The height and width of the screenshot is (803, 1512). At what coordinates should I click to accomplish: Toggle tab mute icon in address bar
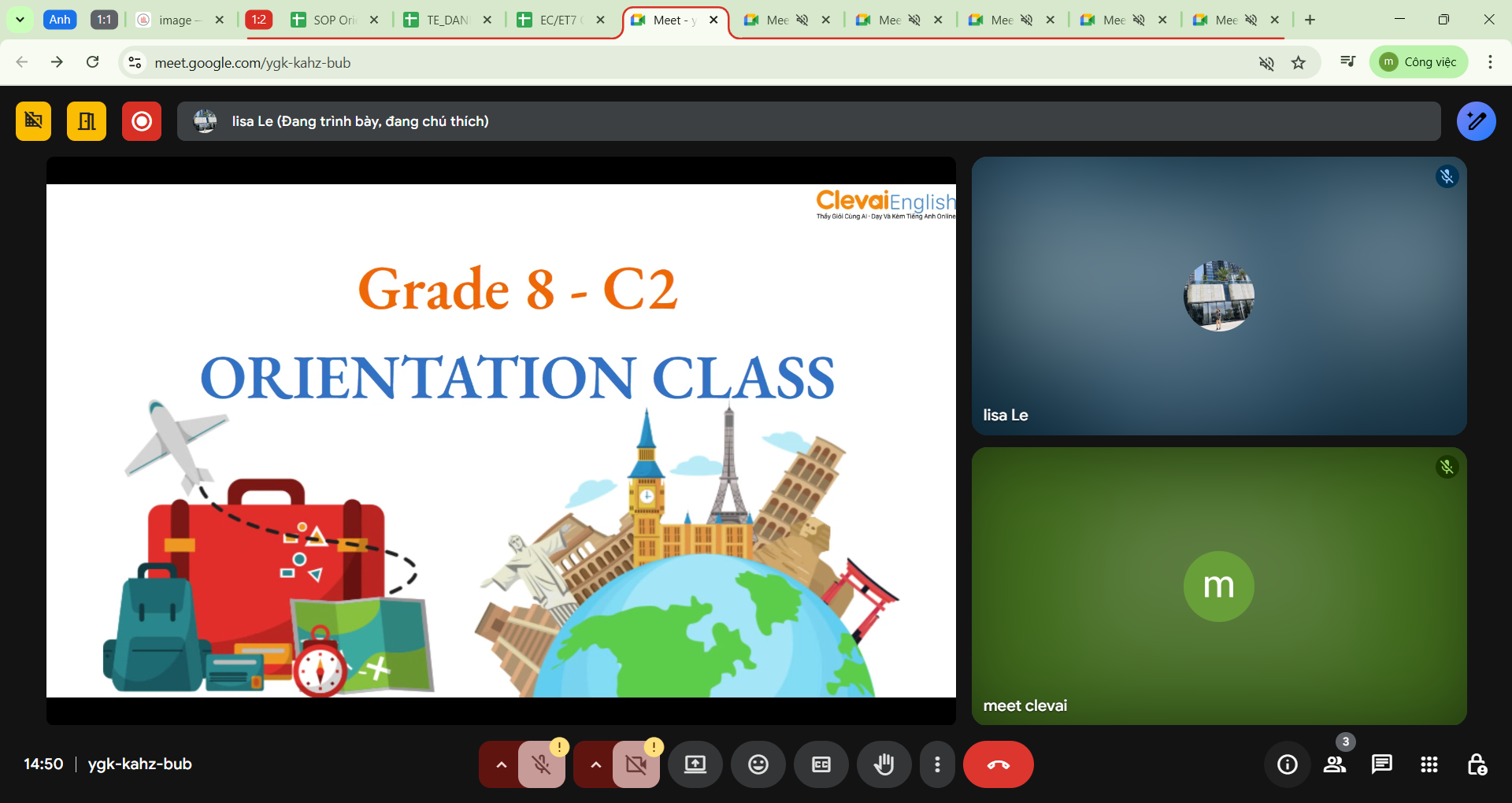(1266, 62)
